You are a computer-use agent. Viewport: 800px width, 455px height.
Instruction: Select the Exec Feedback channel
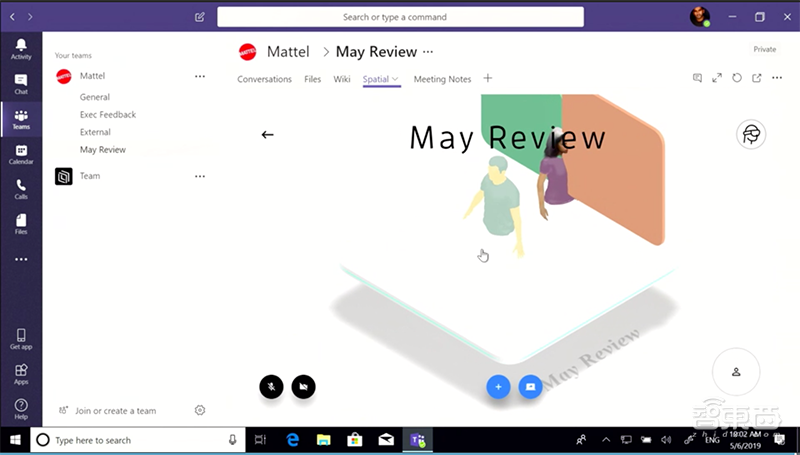tap(108, 115)
